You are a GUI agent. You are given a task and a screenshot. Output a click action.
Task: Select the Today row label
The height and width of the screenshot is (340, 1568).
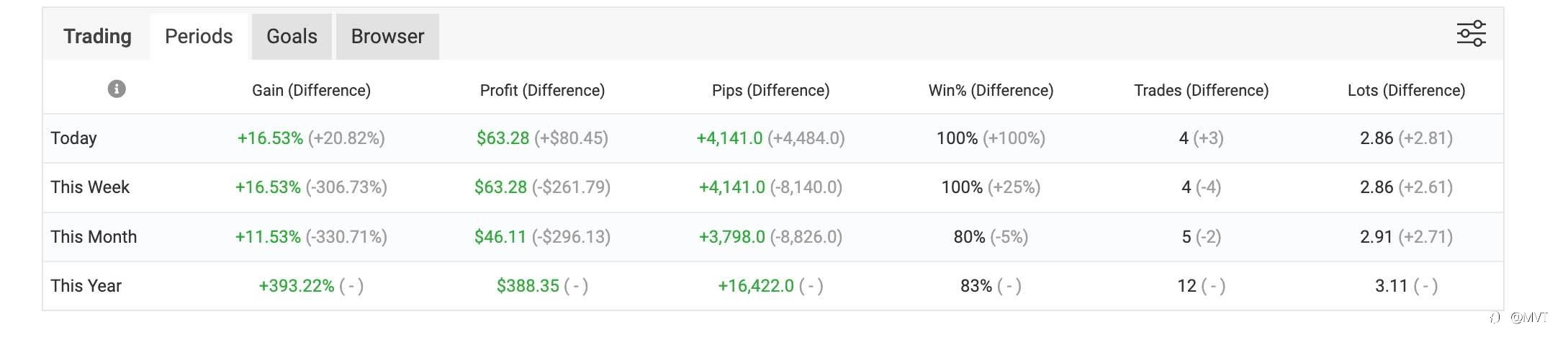[x=73, y=138]
